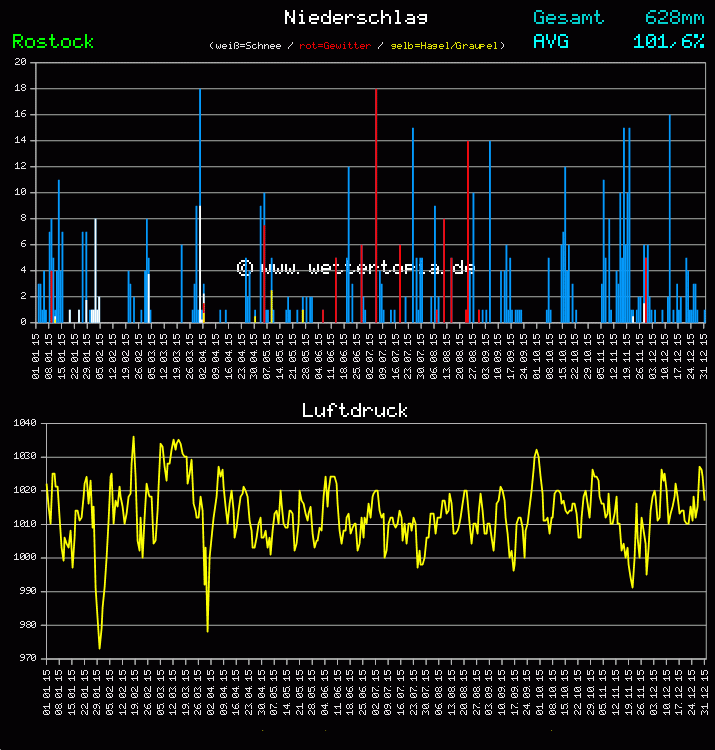The width and height of the screenshot is (715, 750).
Task: Click the 01.01.15 date under the pressure chart
Action: (x=47, y=692)
